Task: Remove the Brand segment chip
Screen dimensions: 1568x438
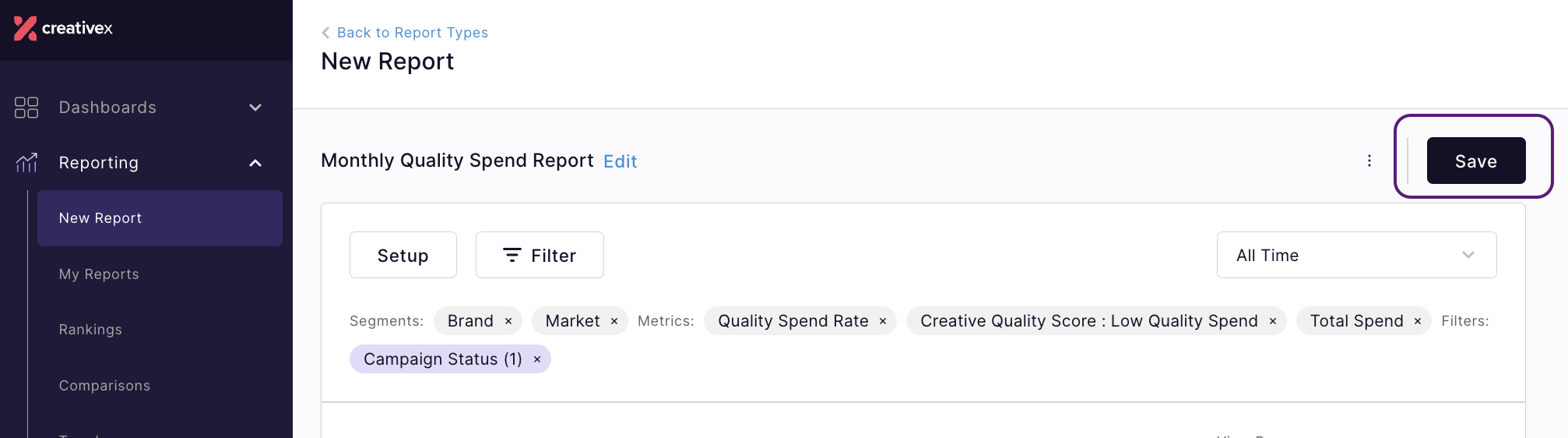Action: click(508, 321)
